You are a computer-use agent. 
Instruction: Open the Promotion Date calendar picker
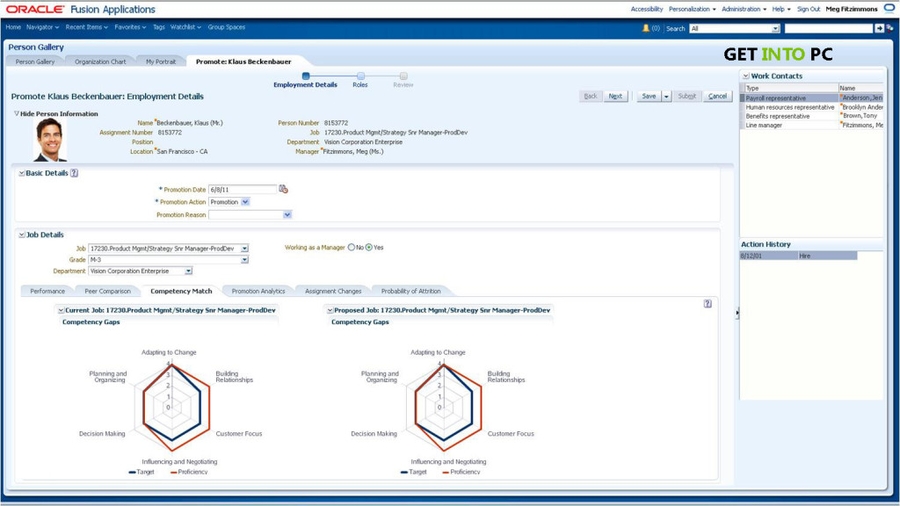[x=283, y=189]
